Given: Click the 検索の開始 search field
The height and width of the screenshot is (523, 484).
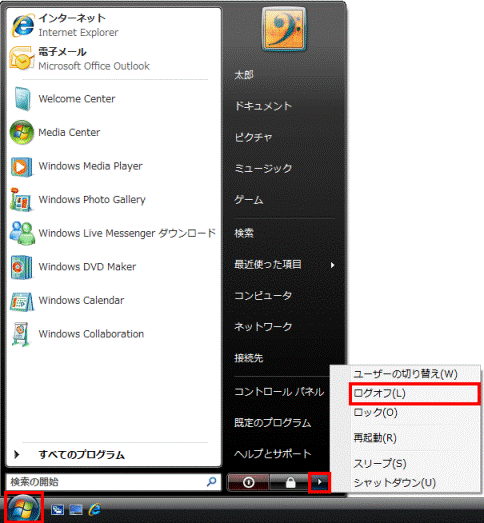Looking at the screenshot, I should 113,482.
